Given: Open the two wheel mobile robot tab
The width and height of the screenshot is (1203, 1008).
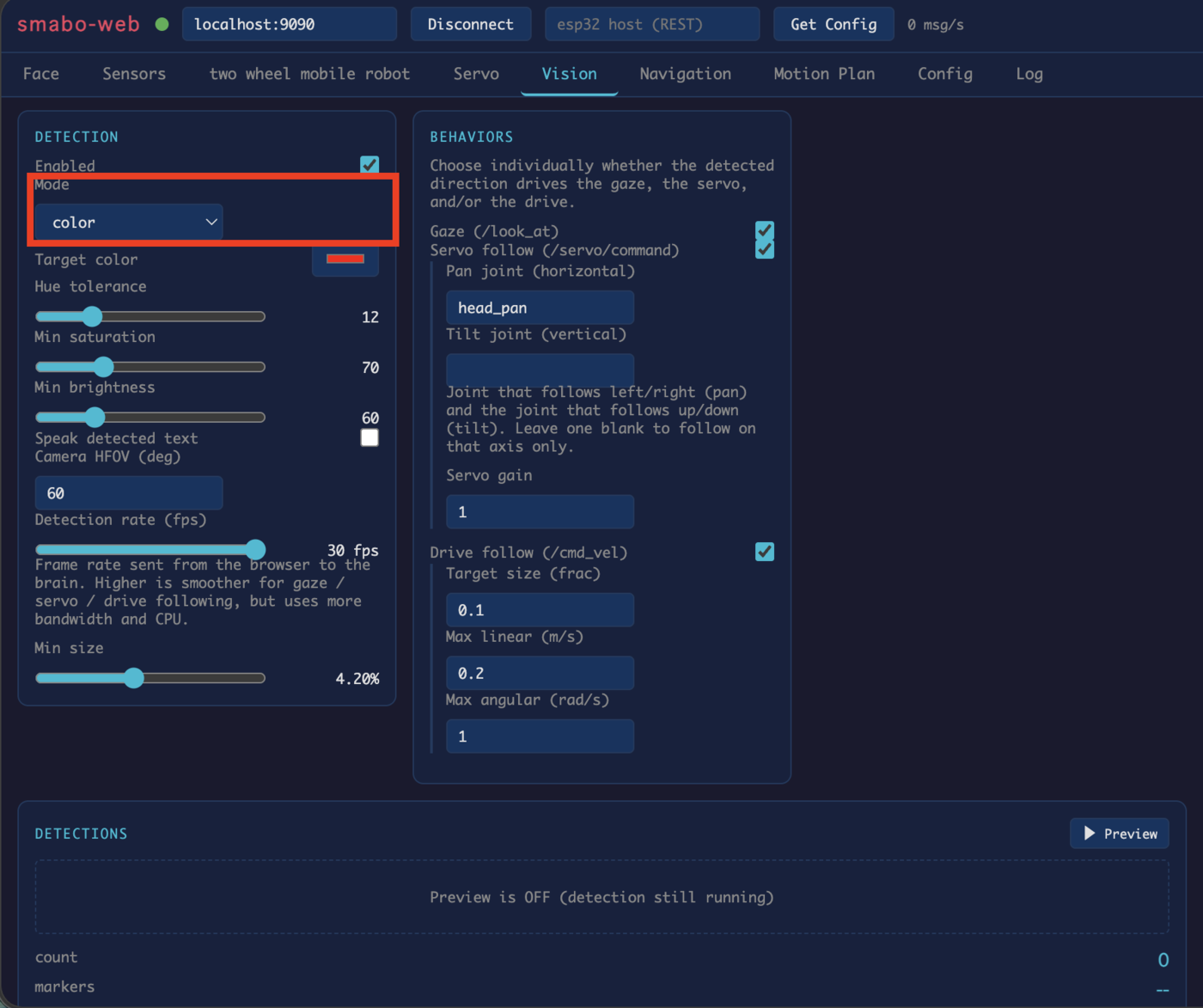Looking at the screenshot, I should click(x=309, y=74).
